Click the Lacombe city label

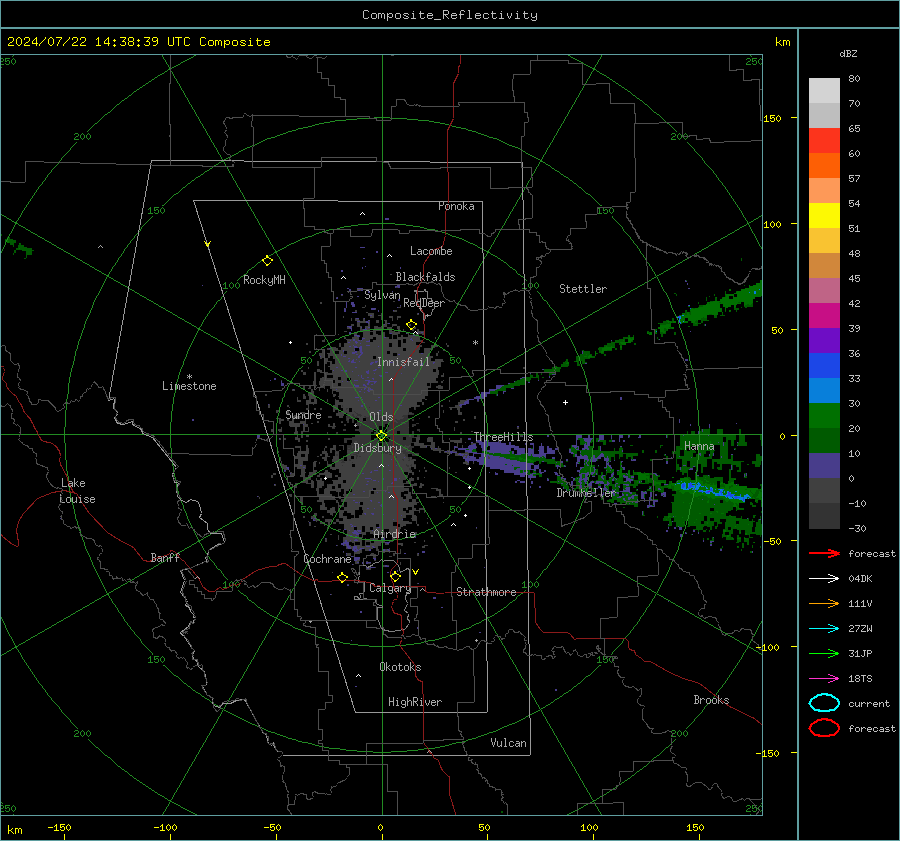coord(431,251)
